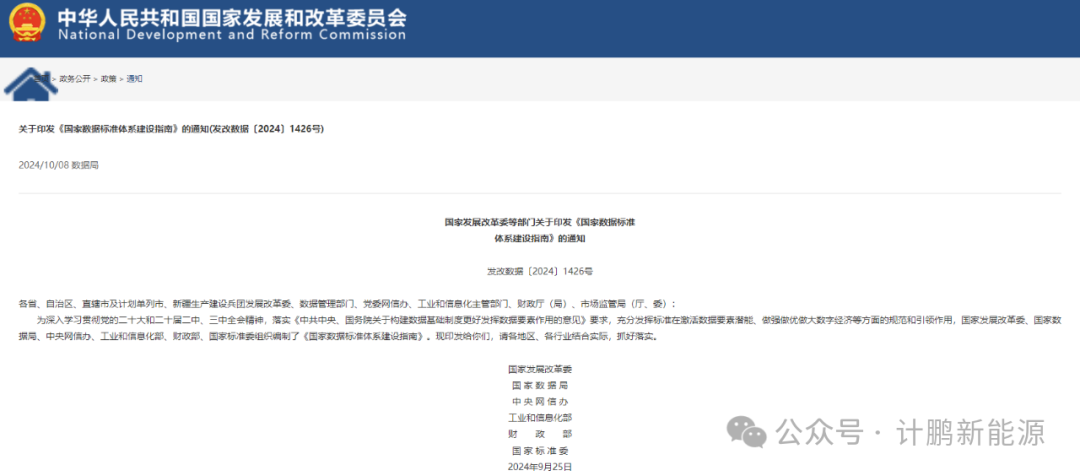
Task: Click the 中华人民共和国国家发展和改革委员会 site title
Action: (x=232, y=16)
